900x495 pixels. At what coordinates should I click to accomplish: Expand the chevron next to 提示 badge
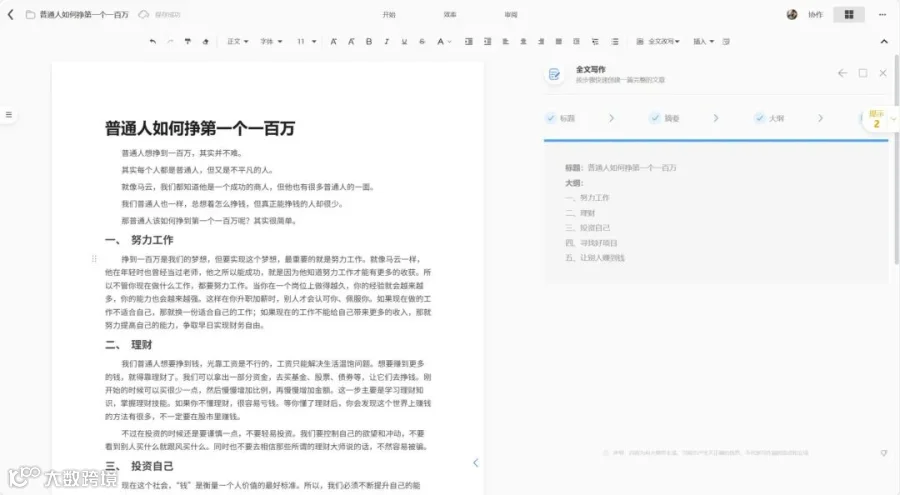click(893, 119)
